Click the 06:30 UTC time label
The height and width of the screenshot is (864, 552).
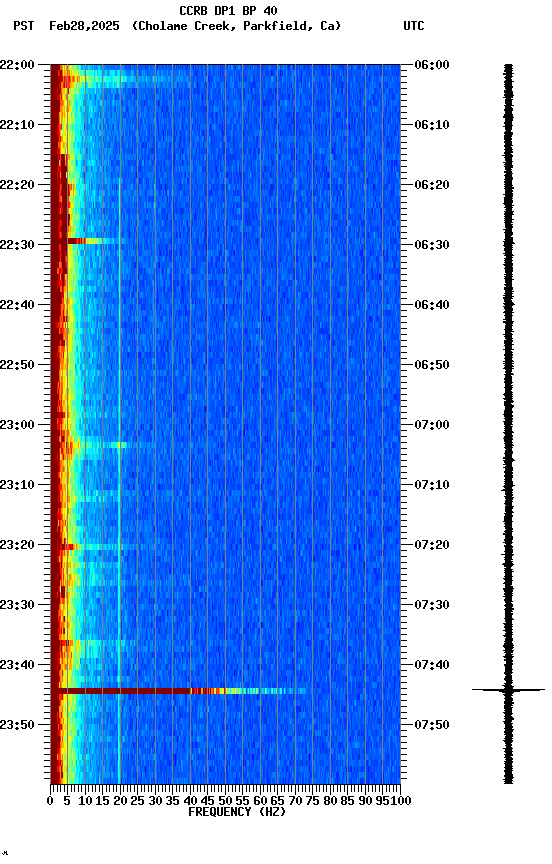click(x=432, y=245)
